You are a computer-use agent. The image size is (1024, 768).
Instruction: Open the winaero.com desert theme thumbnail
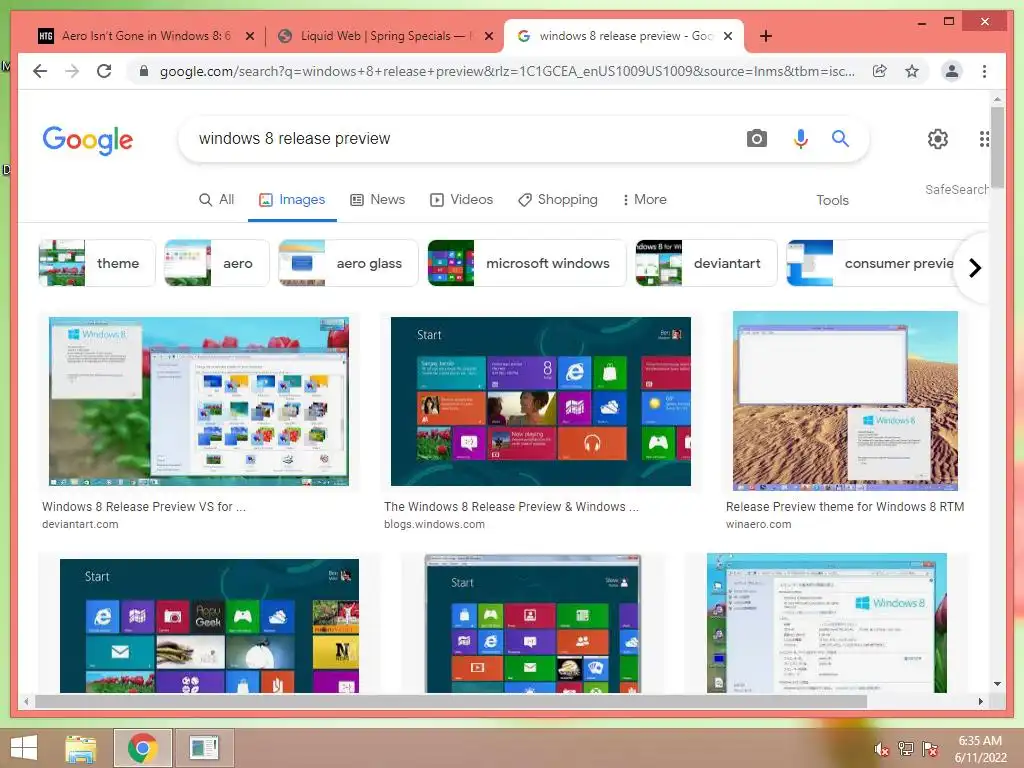(845, 401)
